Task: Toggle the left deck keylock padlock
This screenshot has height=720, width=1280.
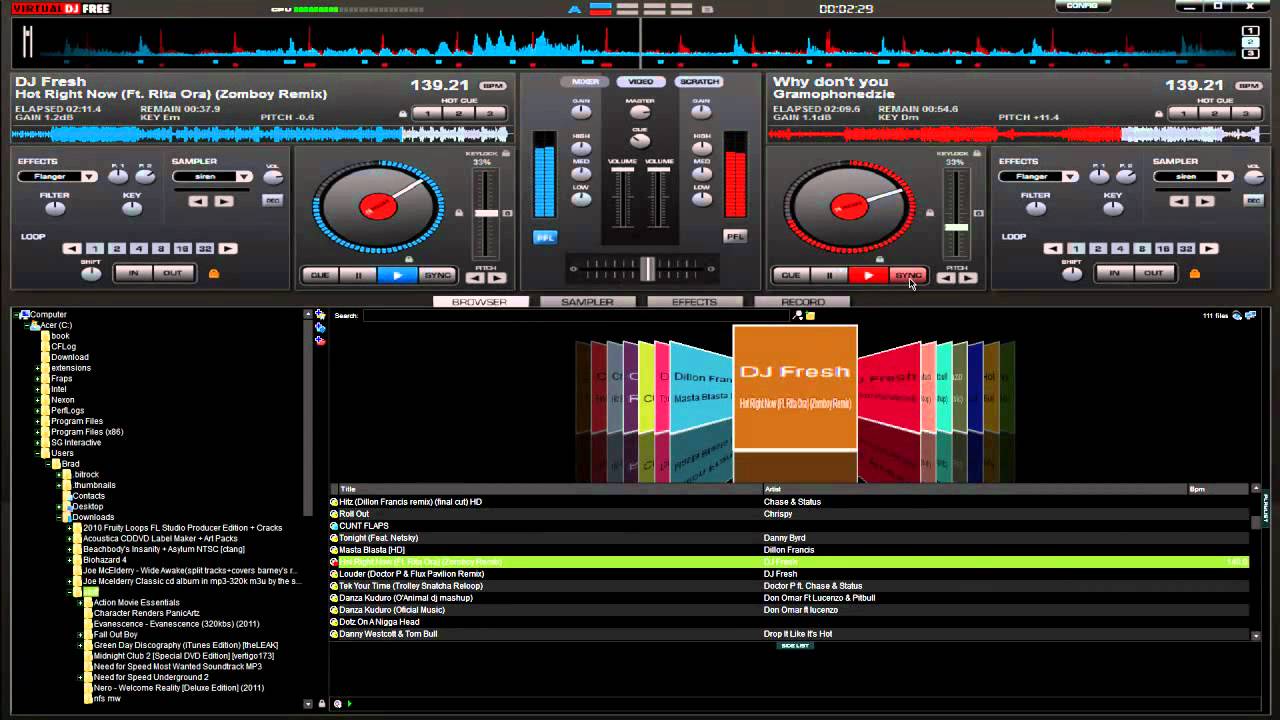Action: (x=506, y=153)
